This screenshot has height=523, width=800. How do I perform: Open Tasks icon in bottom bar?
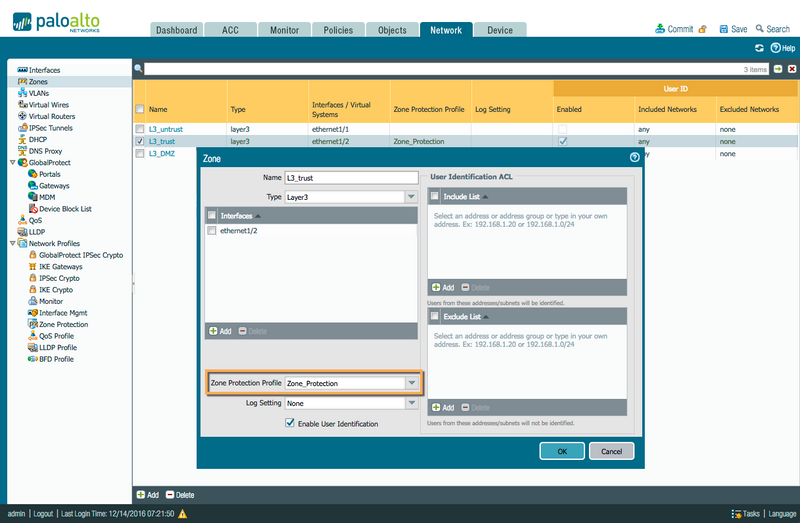736,514
